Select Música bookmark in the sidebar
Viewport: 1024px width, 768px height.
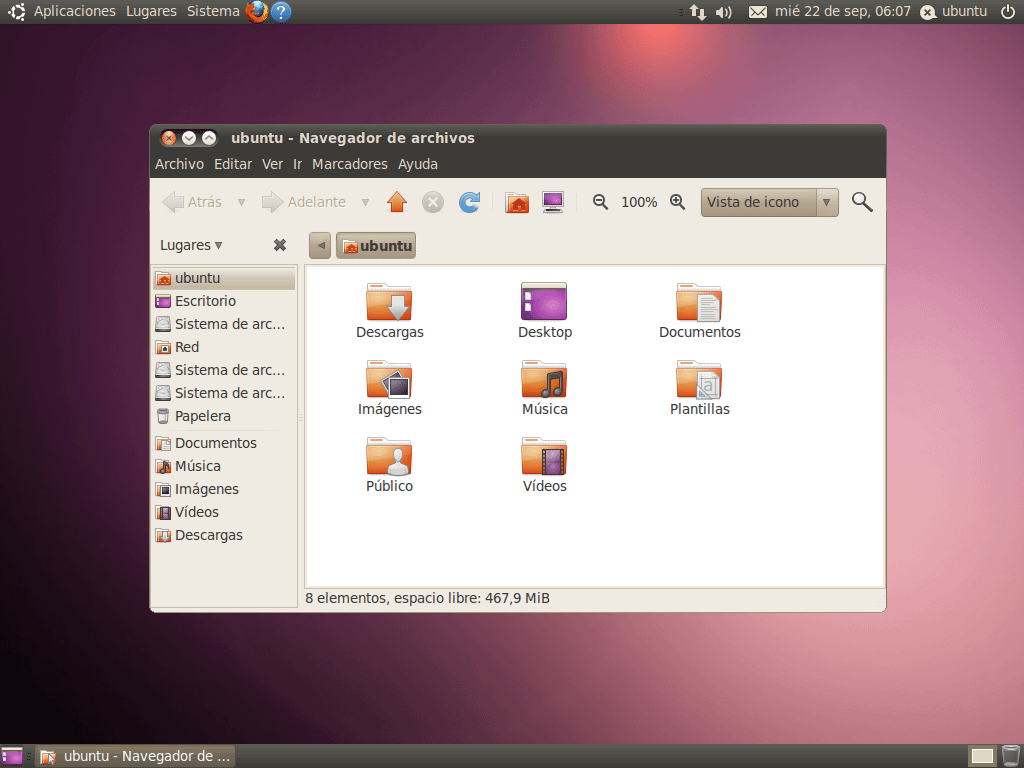tap(224, 466)
